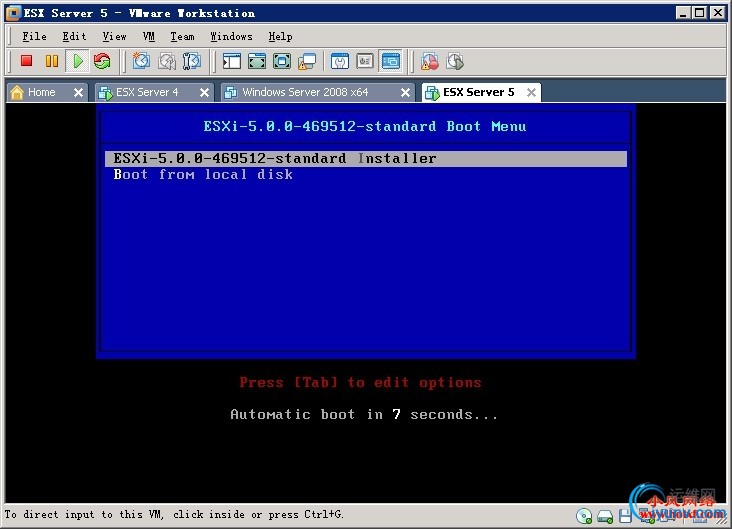Screen dimensions: 732x529
Task: Open the VM menu
Action: coord(149,36)
